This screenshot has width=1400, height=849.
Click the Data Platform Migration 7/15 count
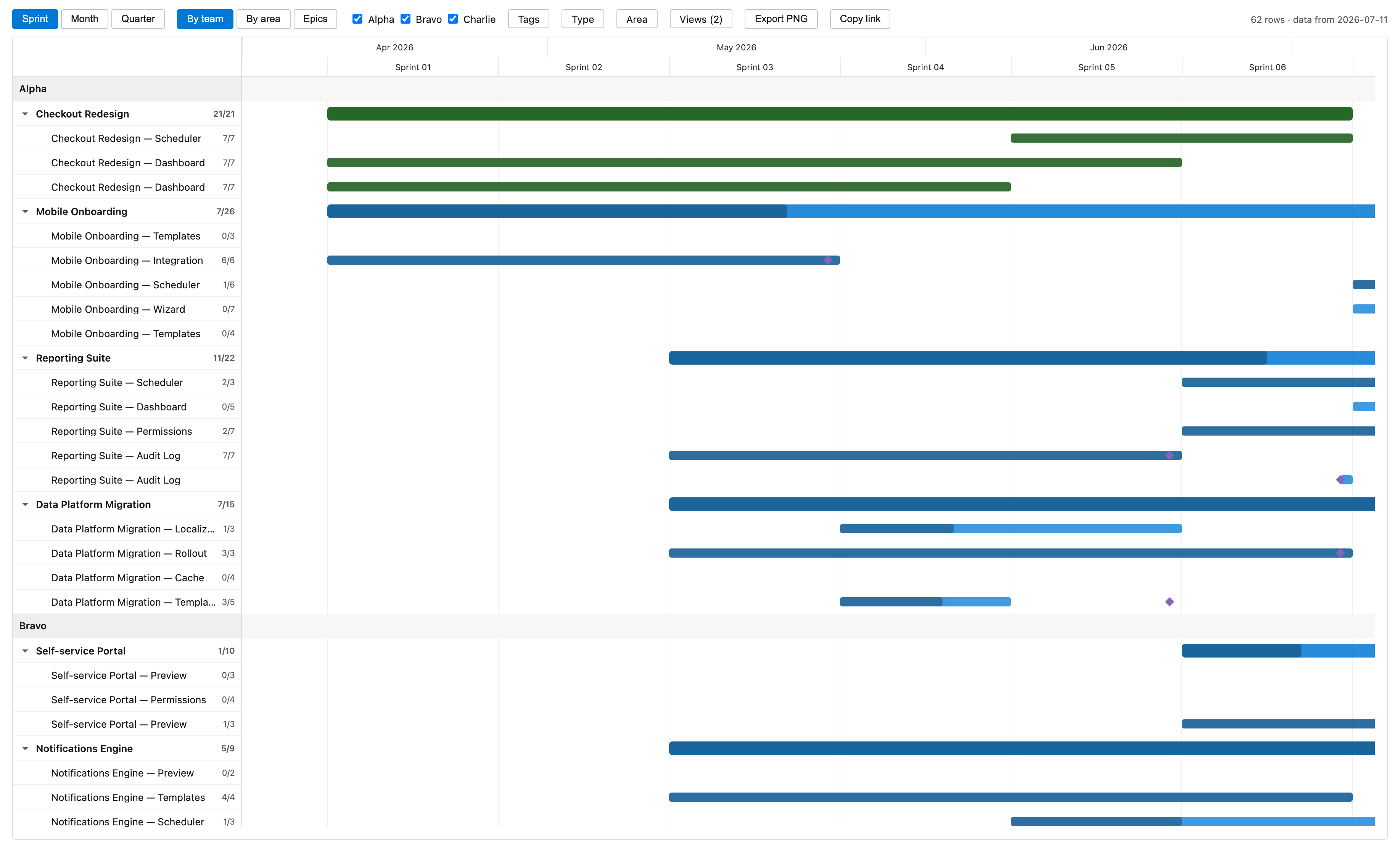coord(225,504)
